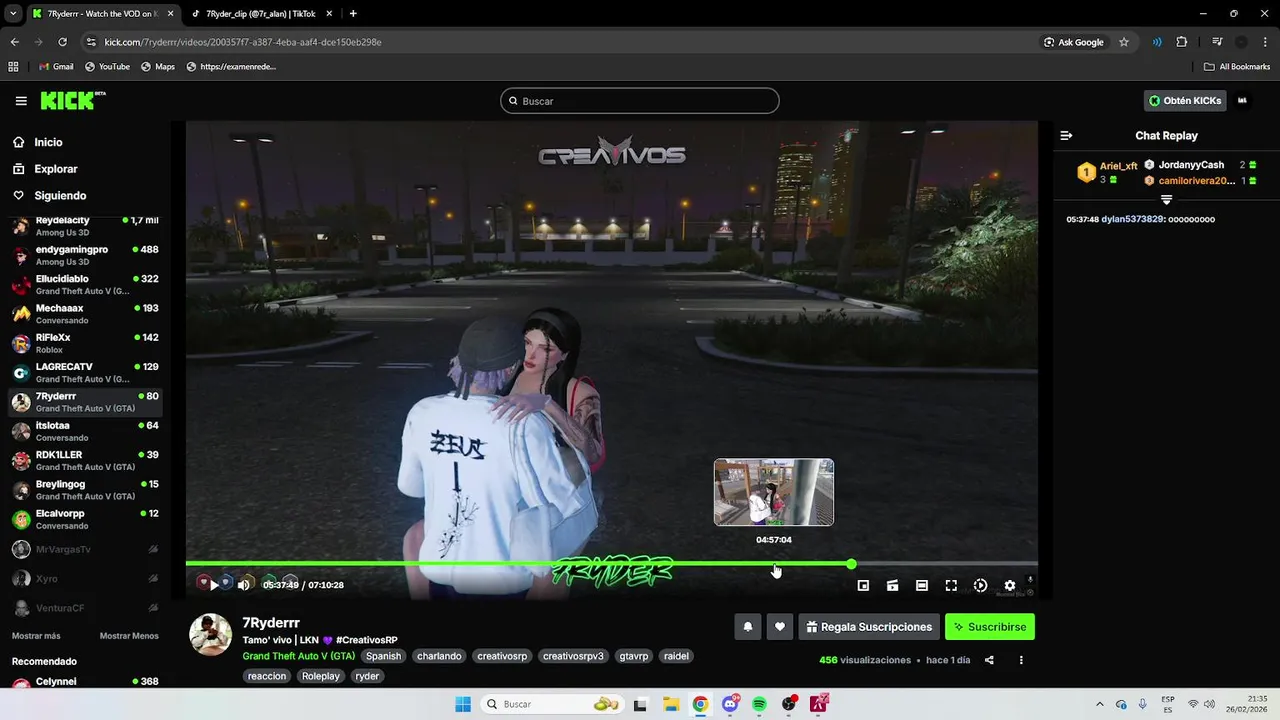
Task: Open Ellucidiablo channel in sidebar
Action: (86, 285)
